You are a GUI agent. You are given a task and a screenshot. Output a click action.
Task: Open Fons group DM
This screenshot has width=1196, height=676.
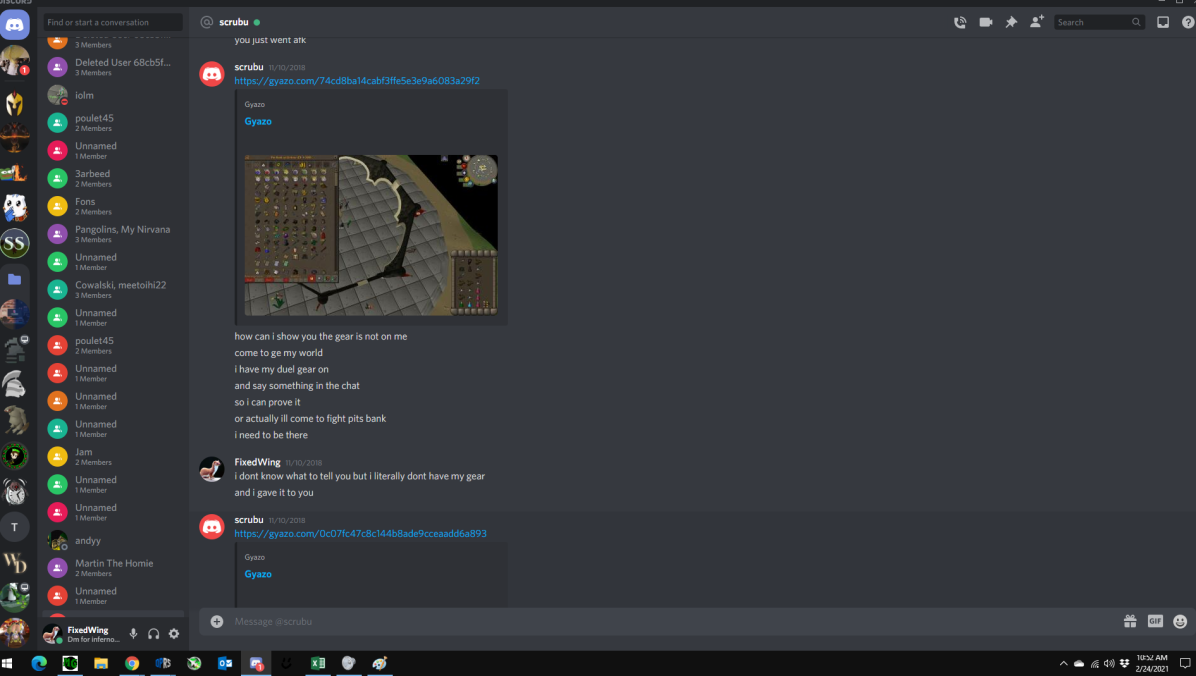coord(113,206)
